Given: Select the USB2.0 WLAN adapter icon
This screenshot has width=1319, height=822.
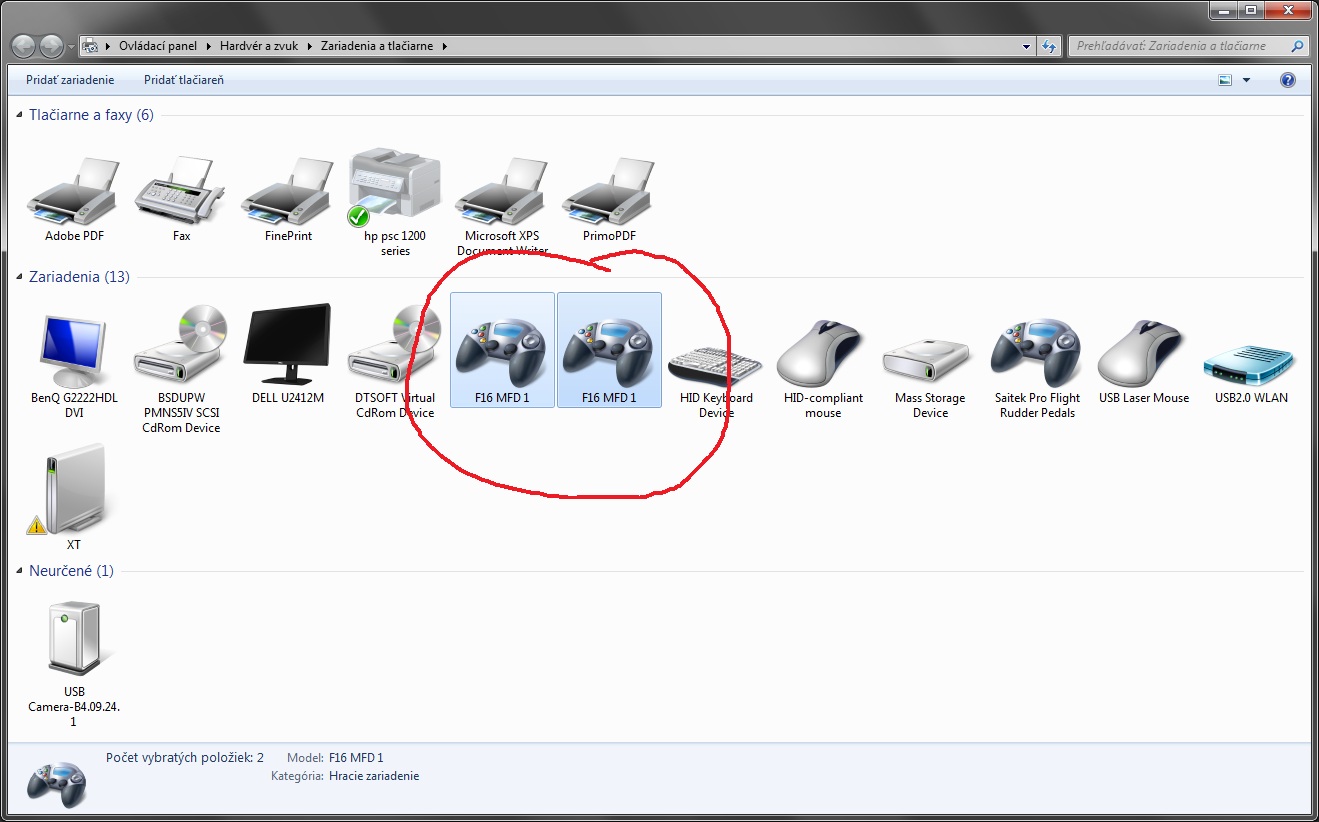Looking at the screenshot, I should coord(1251,365).
